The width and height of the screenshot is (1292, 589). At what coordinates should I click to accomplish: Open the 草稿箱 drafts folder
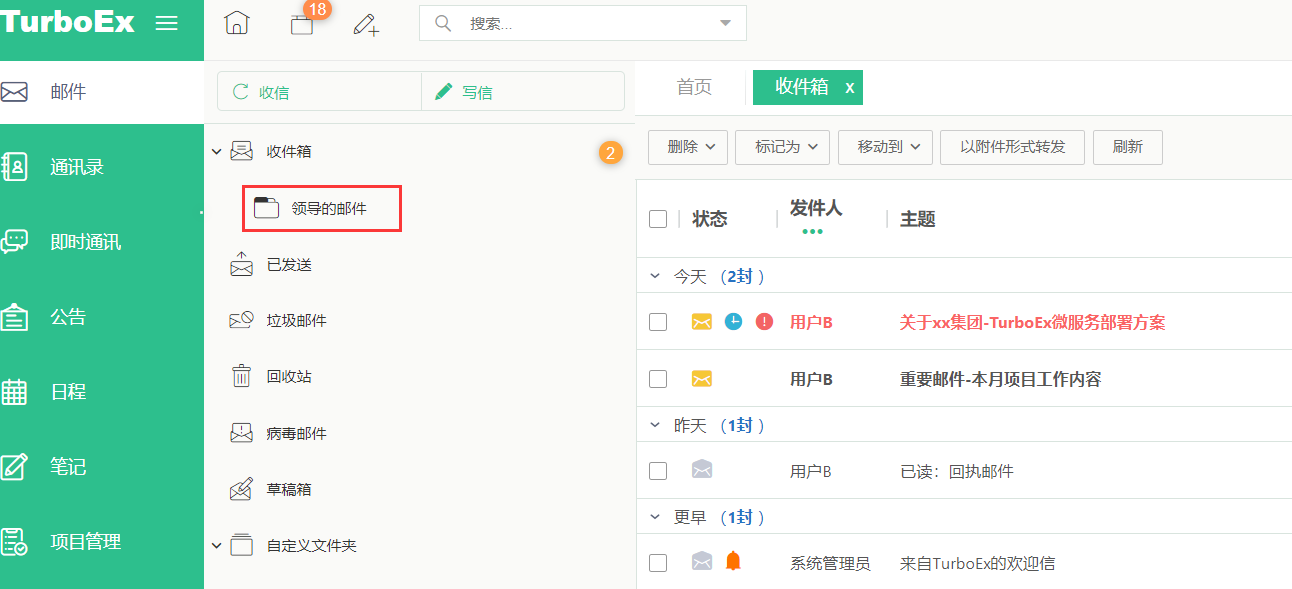(x=289, y=490)
